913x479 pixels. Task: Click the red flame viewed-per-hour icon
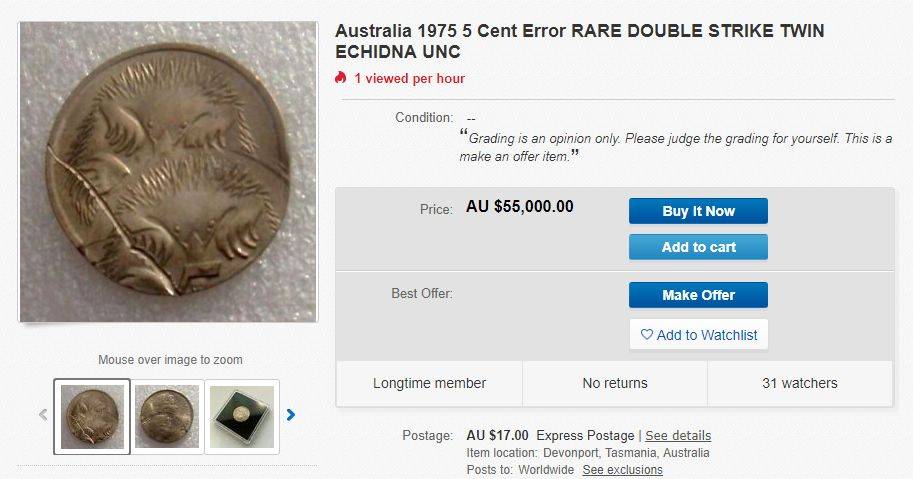click(x=341, y=77)
